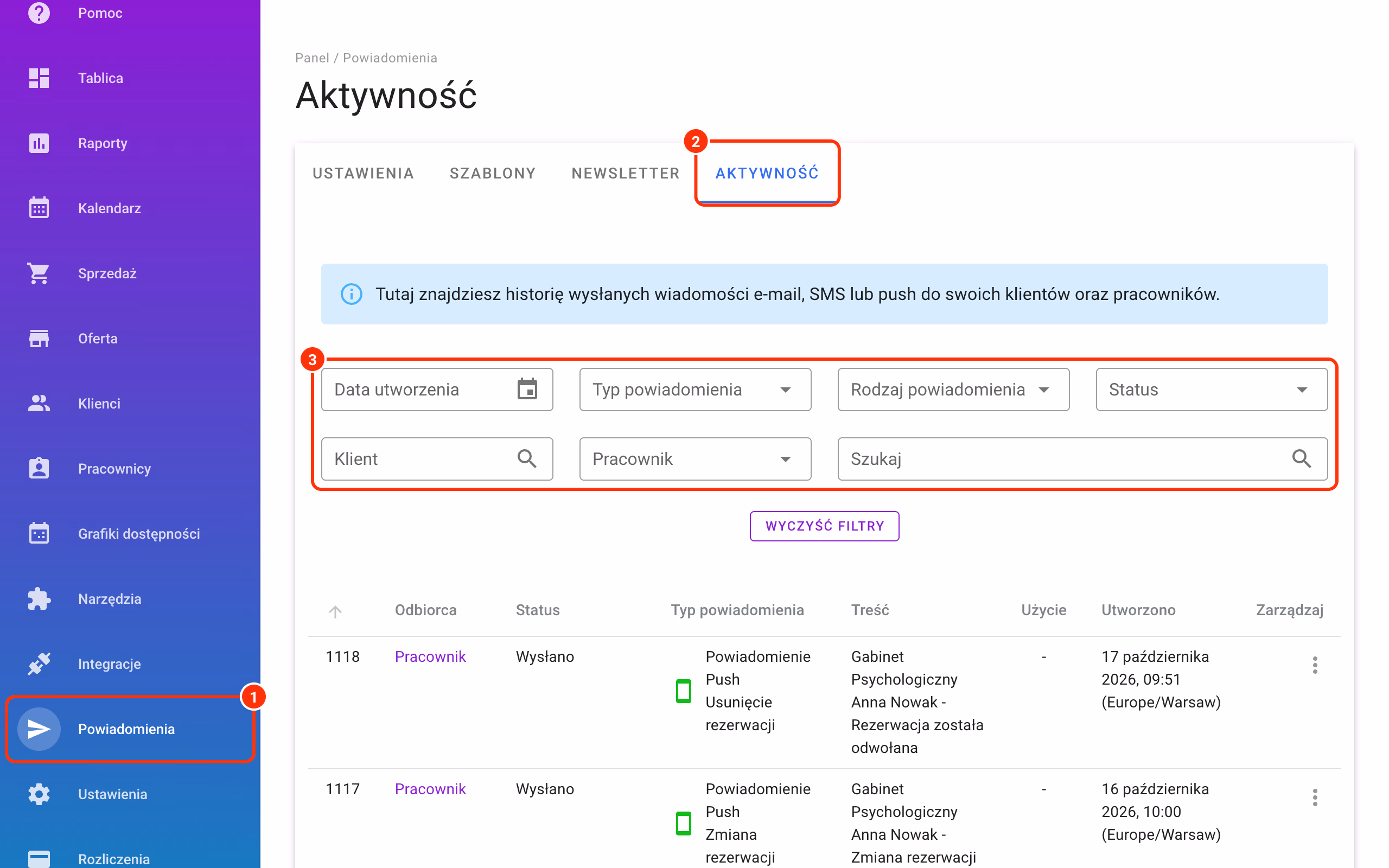This screenshot has width=1389, height=868.
Task: Open calendar picker in Data utworzenia
Action: [527, 389]
